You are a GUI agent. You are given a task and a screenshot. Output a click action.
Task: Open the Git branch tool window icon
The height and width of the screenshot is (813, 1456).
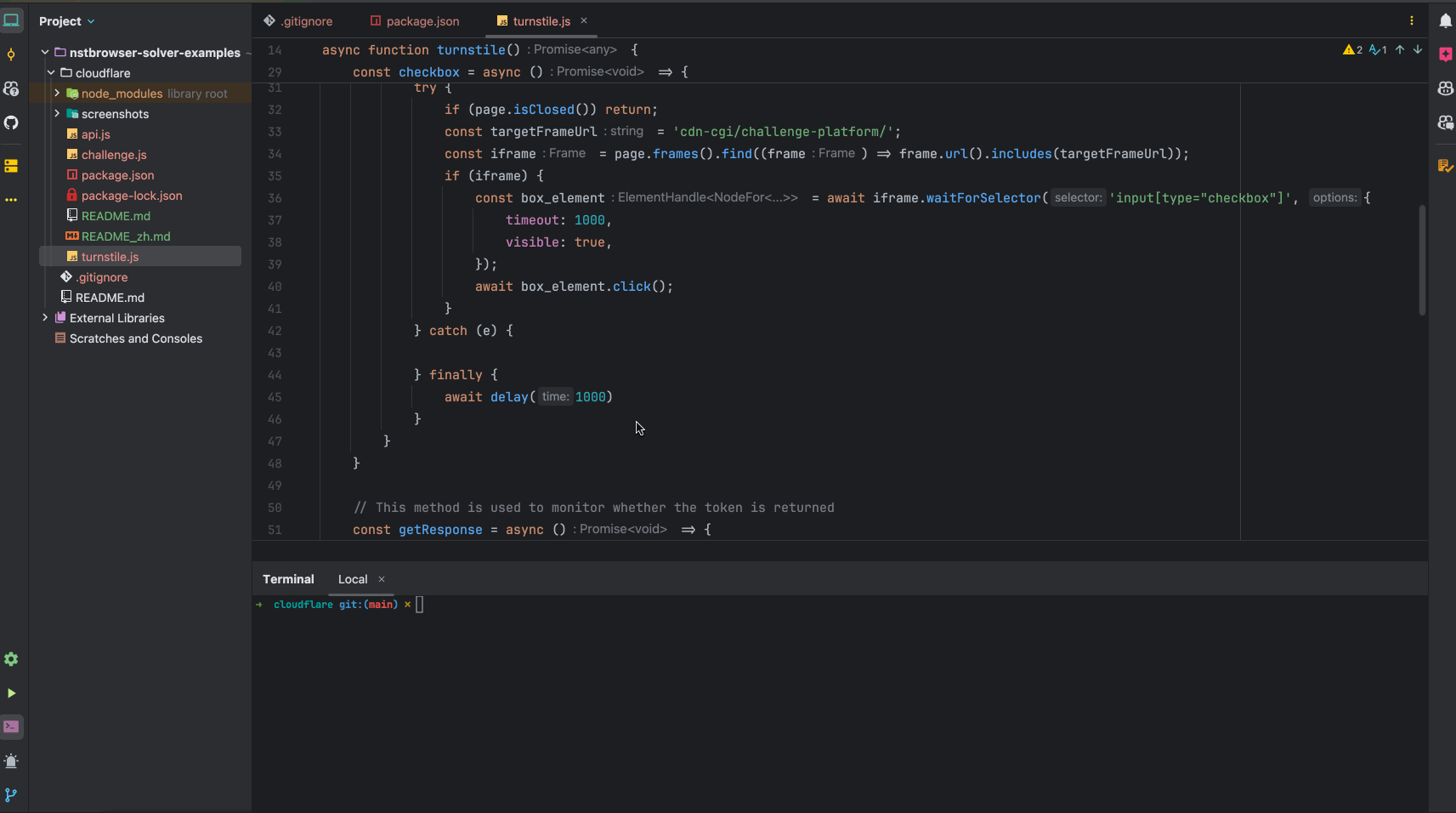[11, 795]
